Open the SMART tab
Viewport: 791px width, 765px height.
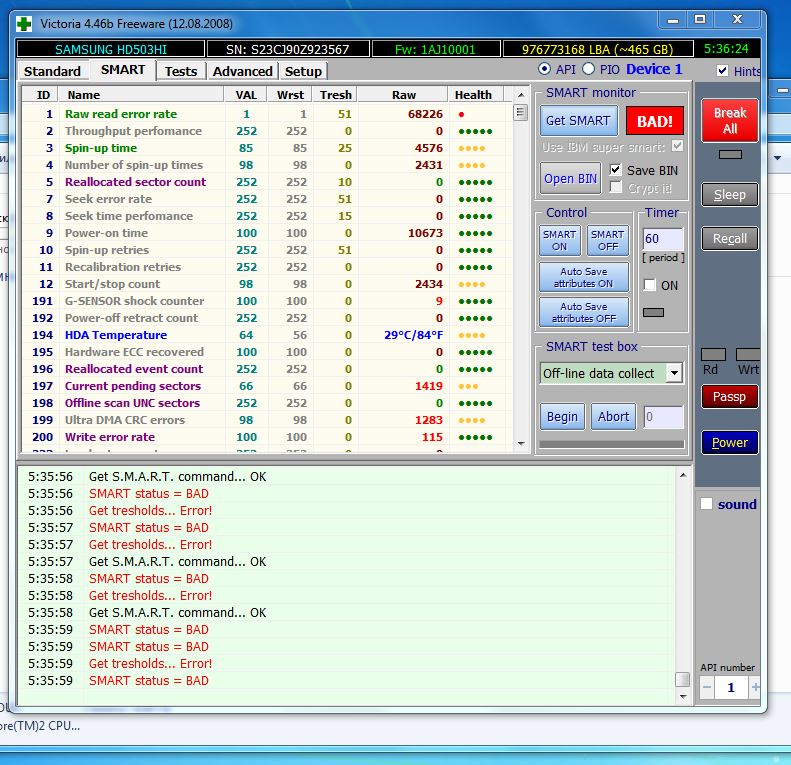pos(123,70)
